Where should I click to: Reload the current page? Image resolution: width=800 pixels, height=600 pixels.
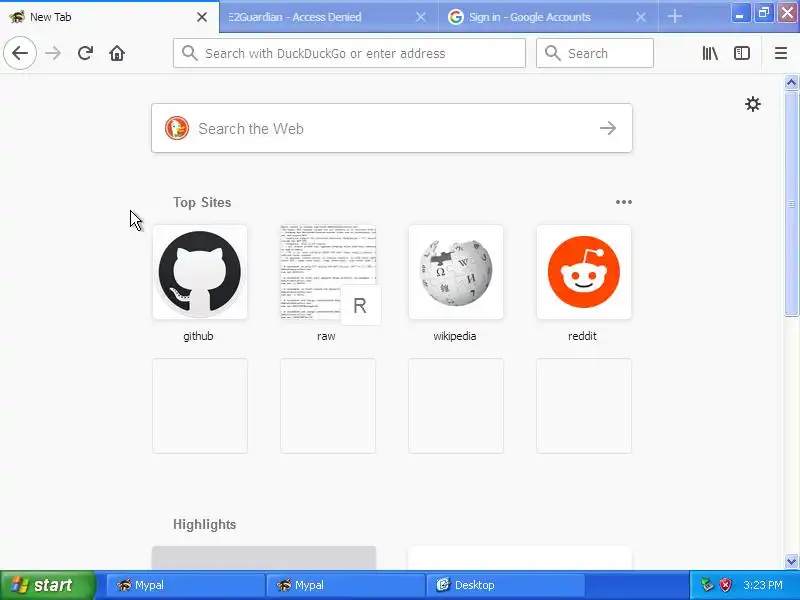(x=85, y=53)
